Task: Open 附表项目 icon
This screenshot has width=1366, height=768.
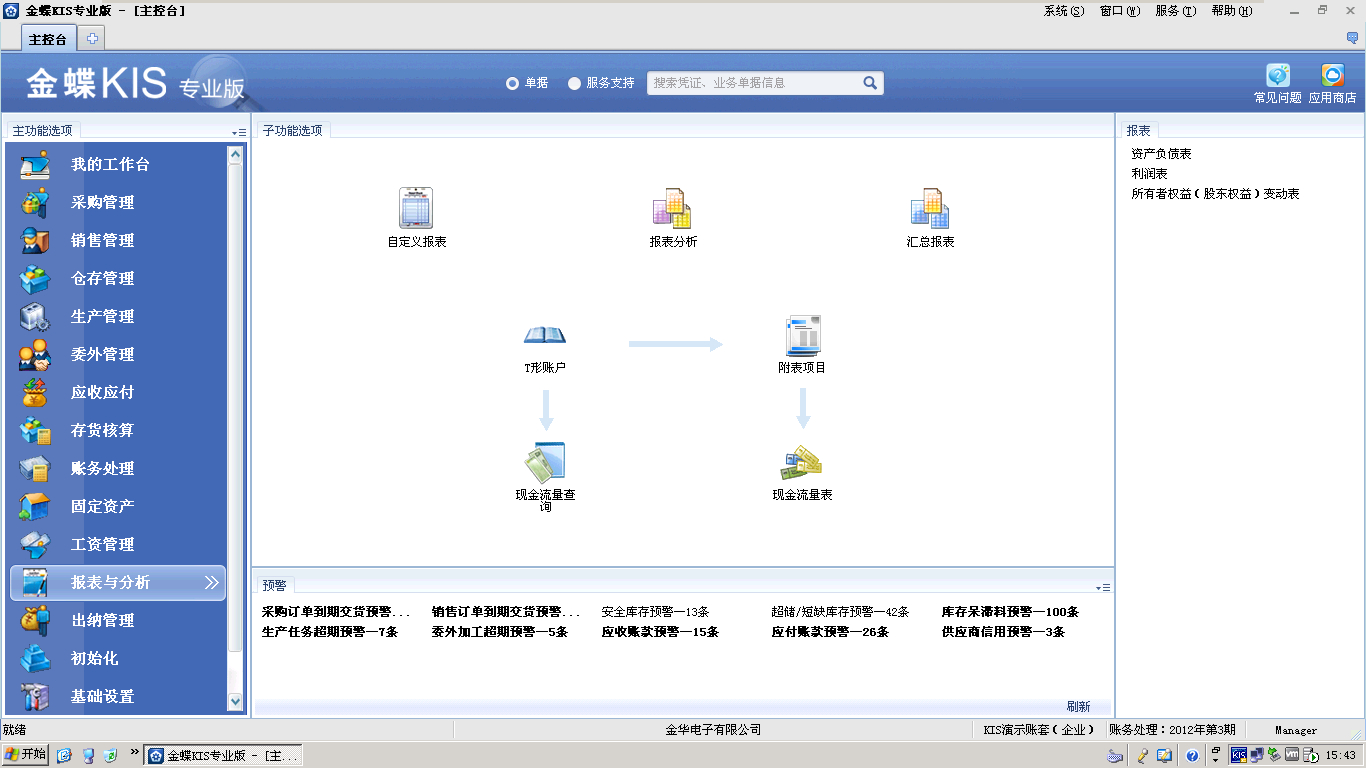Action: coord(803,335)
